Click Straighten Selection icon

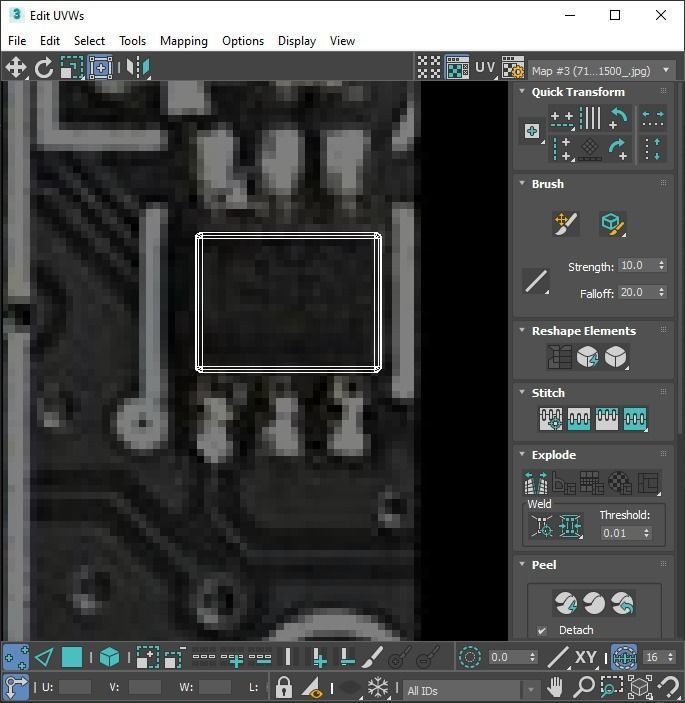coord(559,357)
